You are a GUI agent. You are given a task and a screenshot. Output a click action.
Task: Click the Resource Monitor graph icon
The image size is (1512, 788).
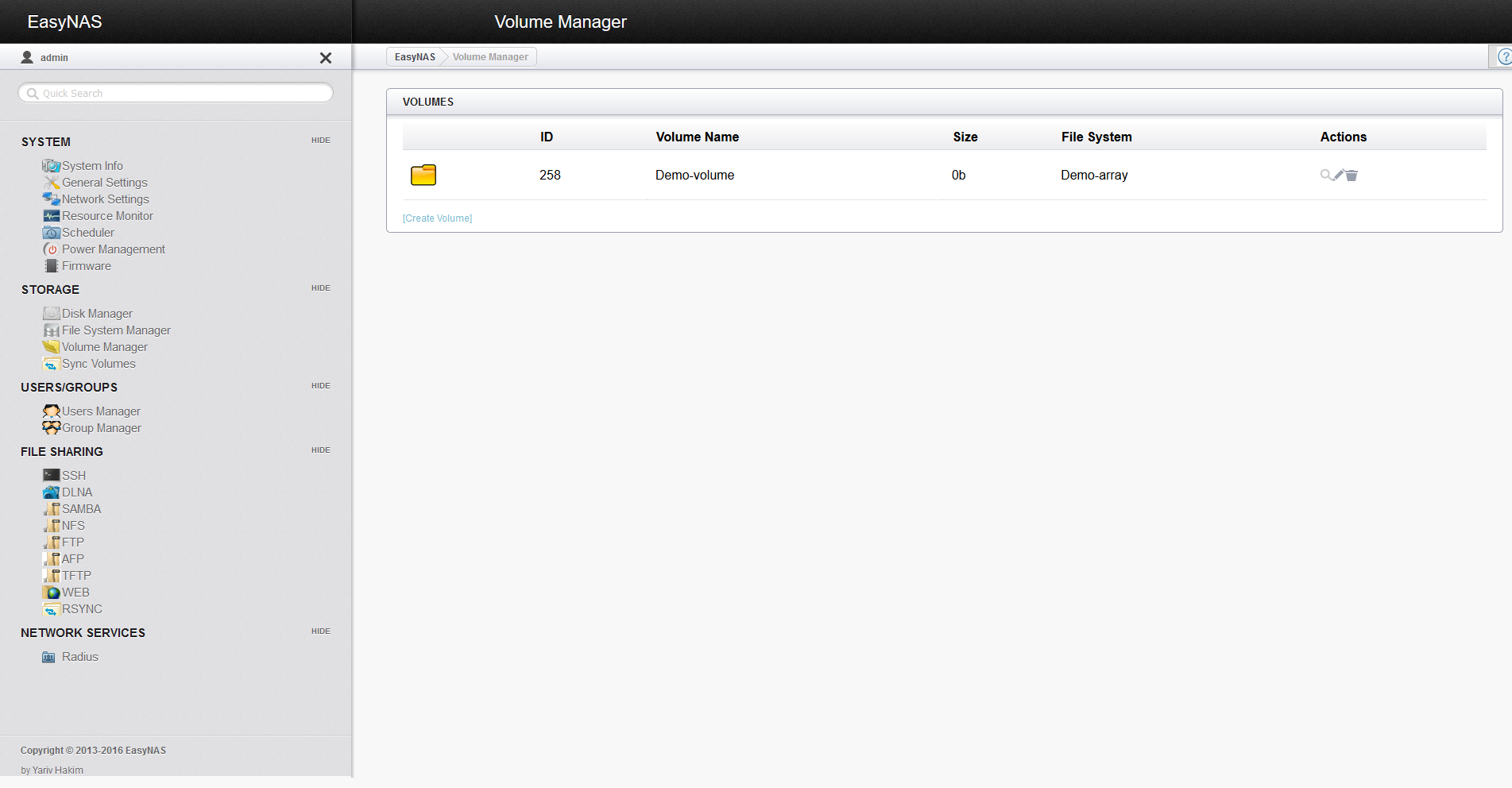point(52,216)
